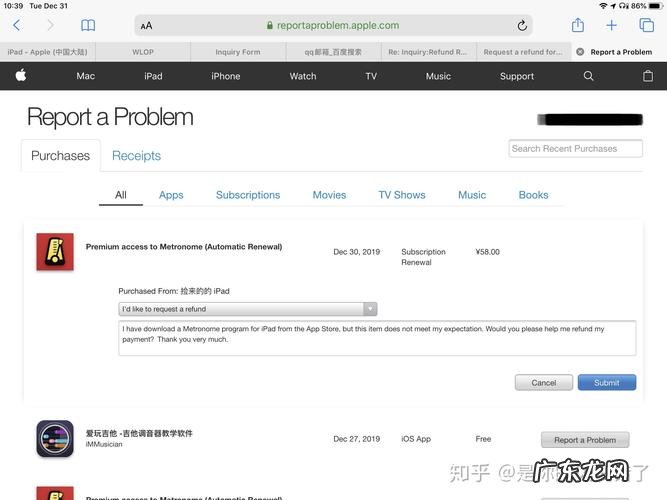Viewport: 667px width, 500px height.
Task: Open the tab overview icon
Action: click(646, 25)
